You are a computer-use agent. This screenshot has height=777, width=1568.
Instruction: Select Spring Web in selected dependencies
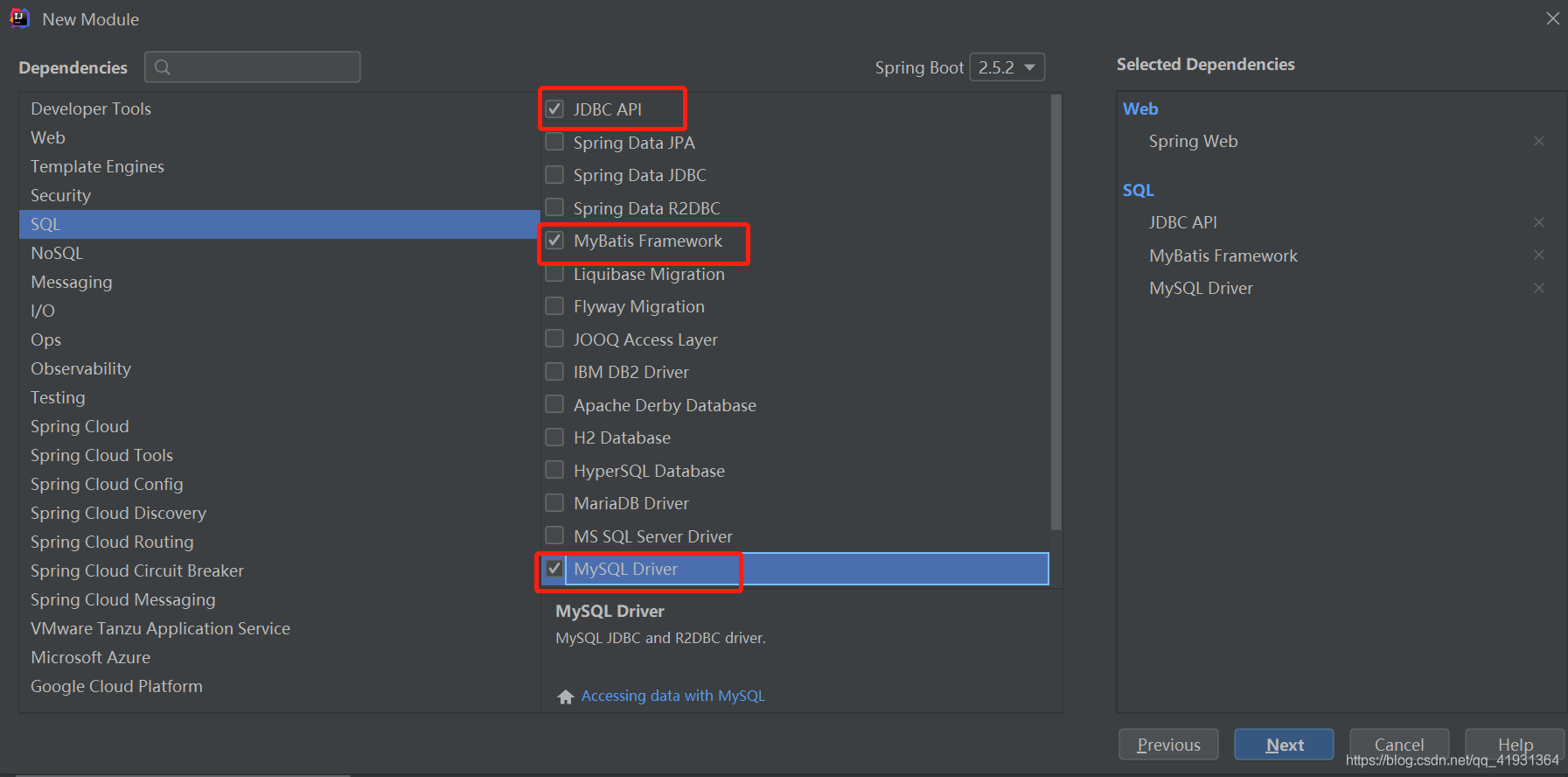(1193, 141)
